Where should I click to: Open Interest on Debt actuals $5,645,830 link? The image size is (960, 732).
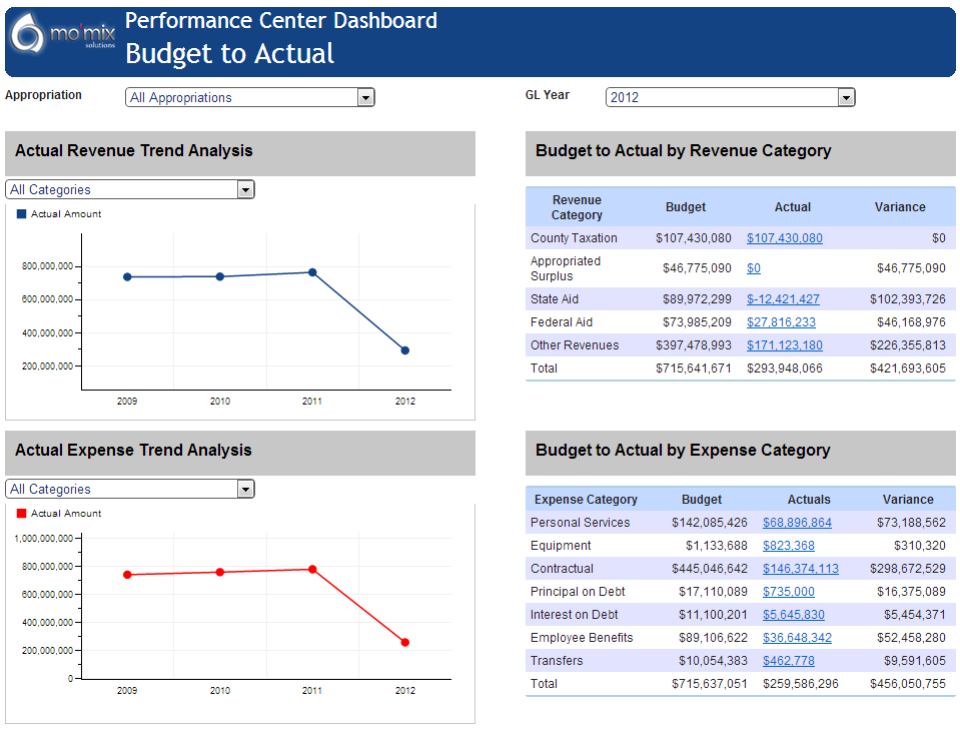tap(793, 614)
